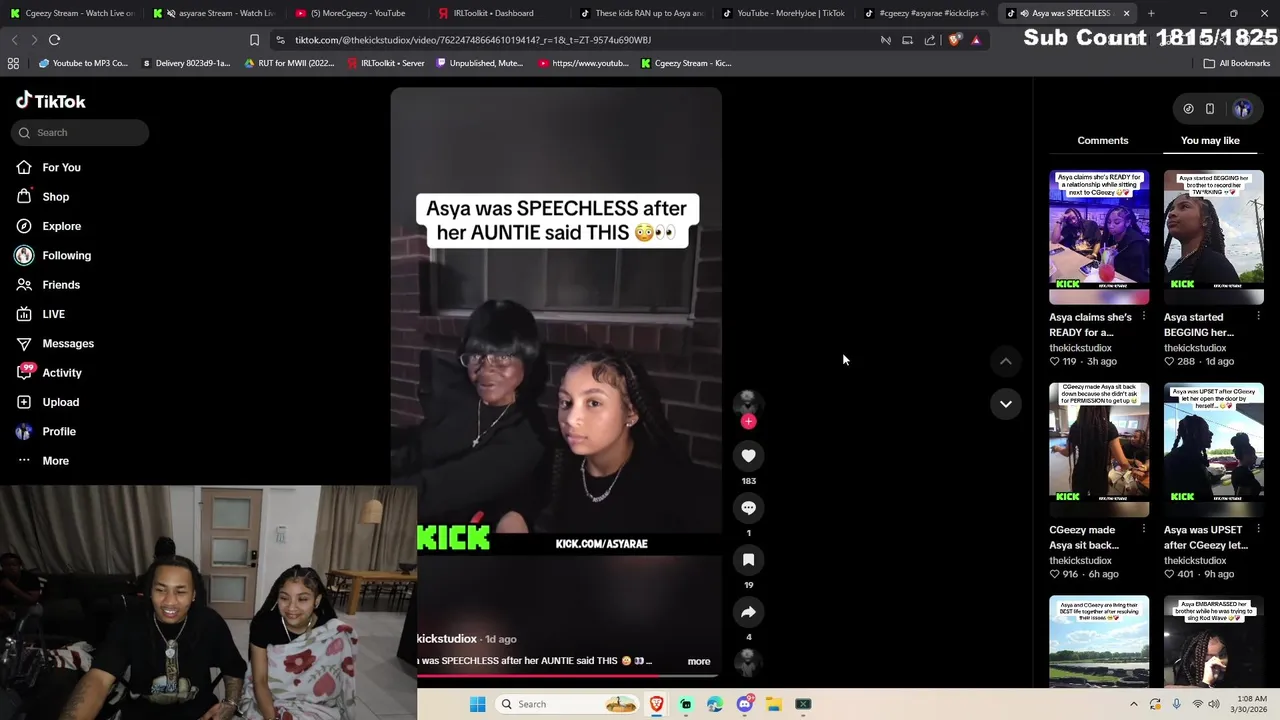Image resolution: width=1280 pixels, height=720 pixels.
Task: Click the phone app icon near avatar
Action: tap(1209, 109)
